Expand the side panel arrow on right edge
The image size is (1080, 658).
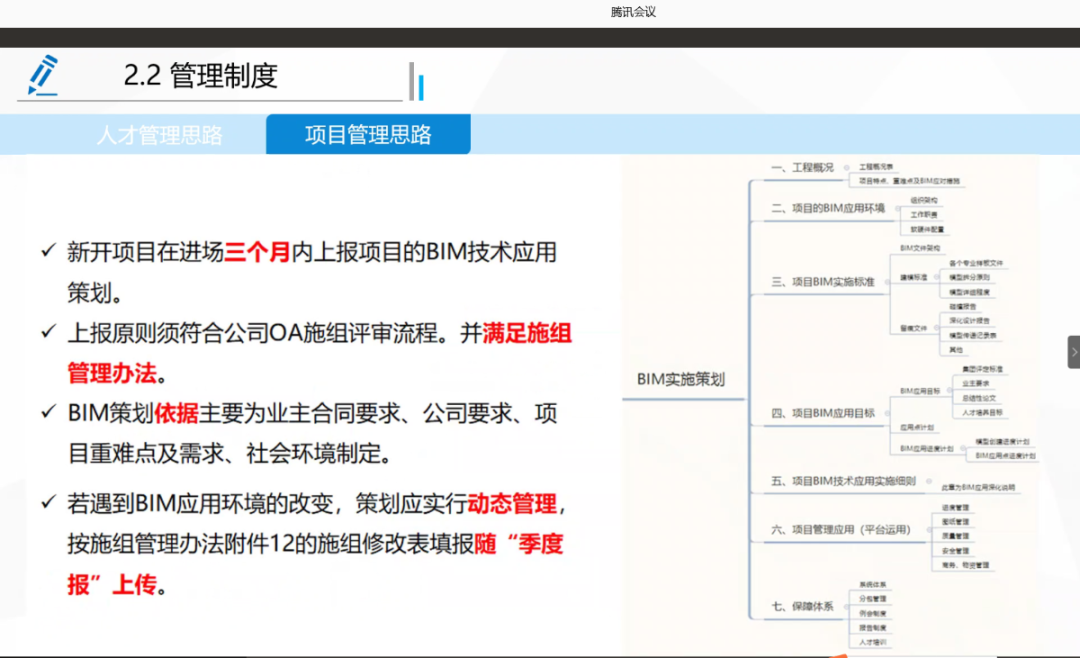click(1073, 352)
